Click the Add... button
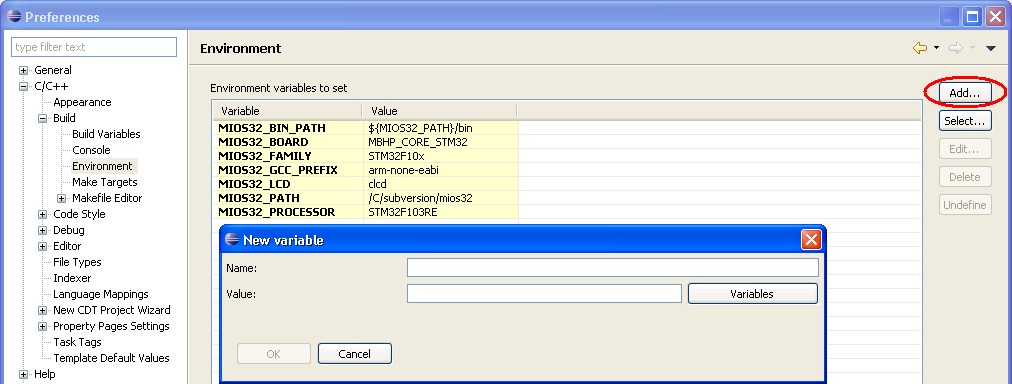Viewport: 1012px width, 384px height. (965, 93)
